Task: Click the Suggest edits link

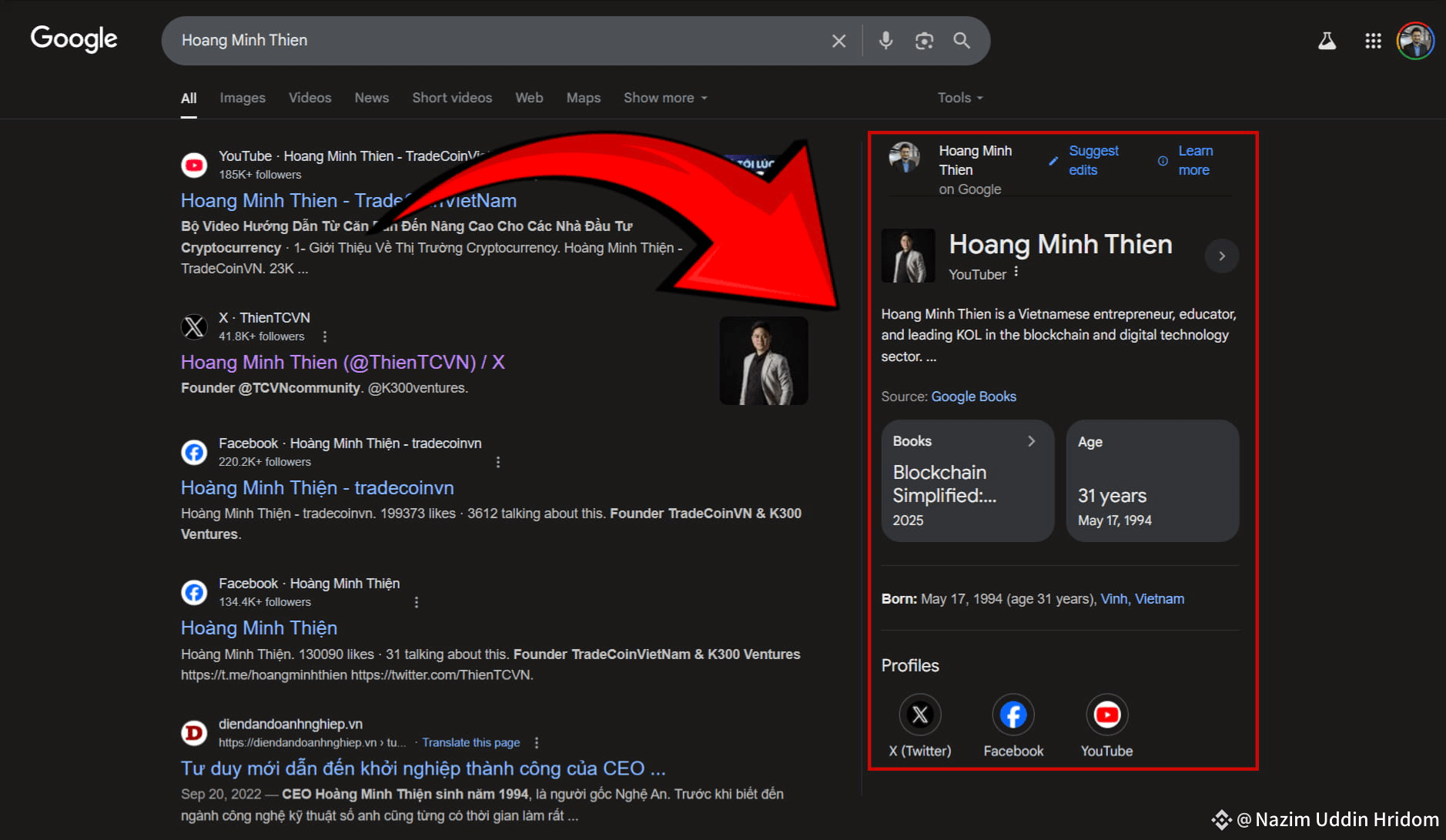Action: [x=1093, y=160]
